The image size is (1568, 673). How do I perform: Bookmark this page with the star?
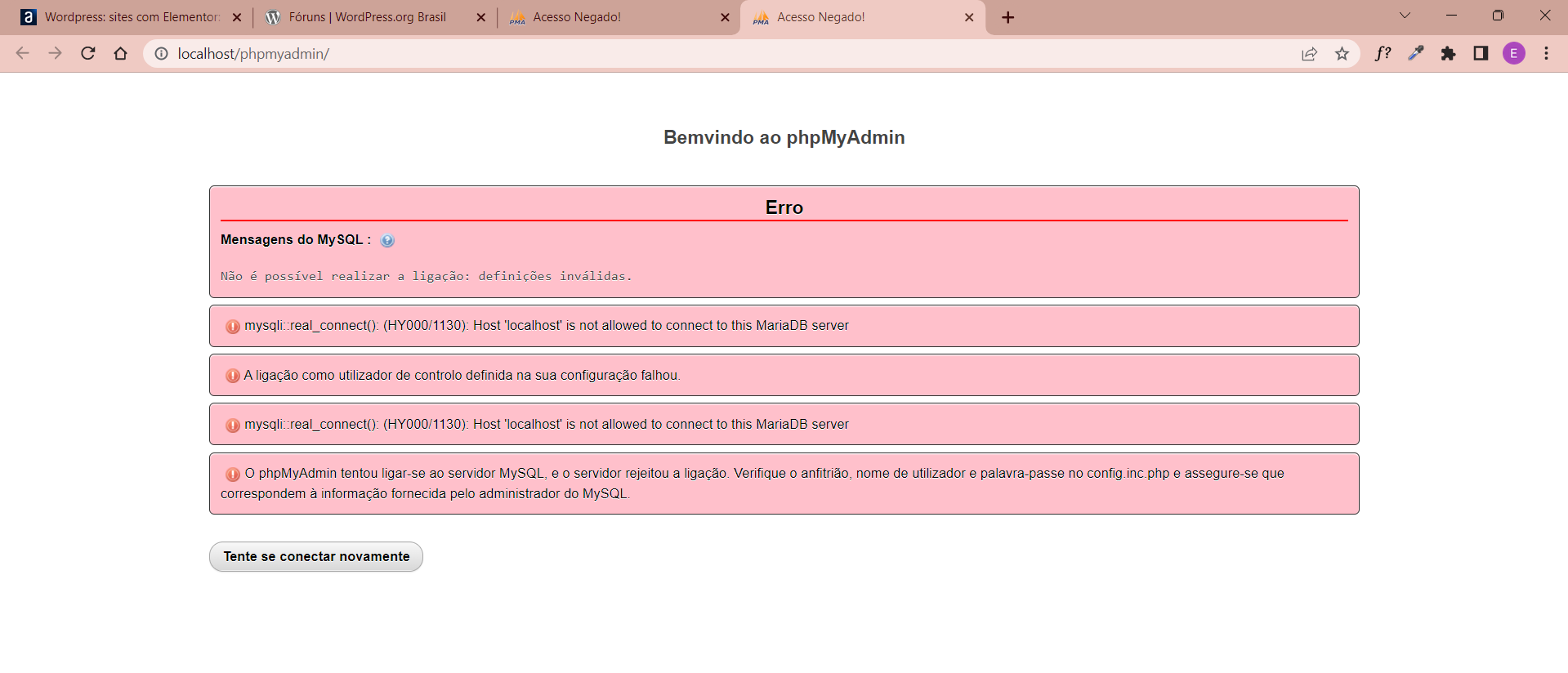[x=1342, y=54]
